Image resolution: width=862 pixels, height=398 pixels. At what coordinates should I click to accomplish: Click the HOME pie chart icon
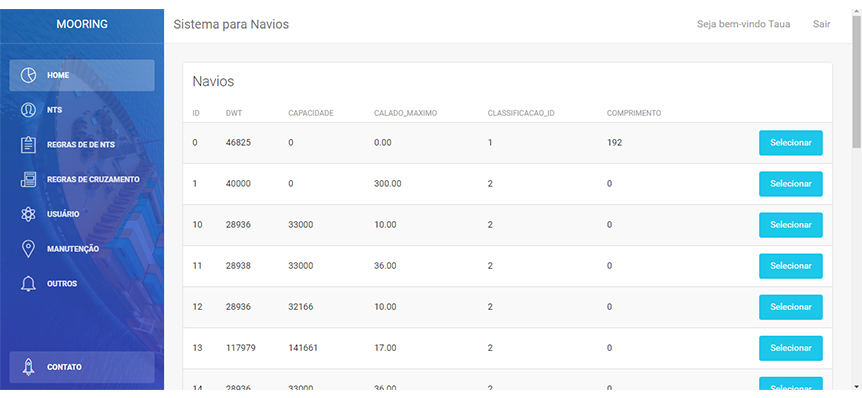[28, 75]
